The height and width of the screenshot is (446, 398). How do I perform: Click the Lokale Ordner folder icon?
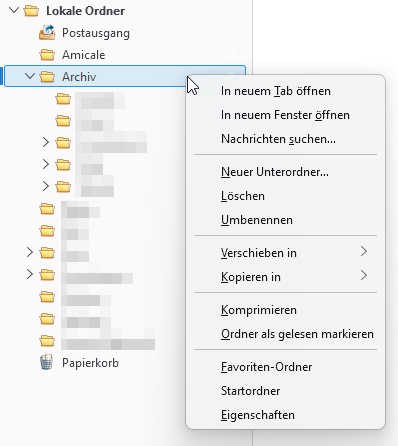[31, 11]
